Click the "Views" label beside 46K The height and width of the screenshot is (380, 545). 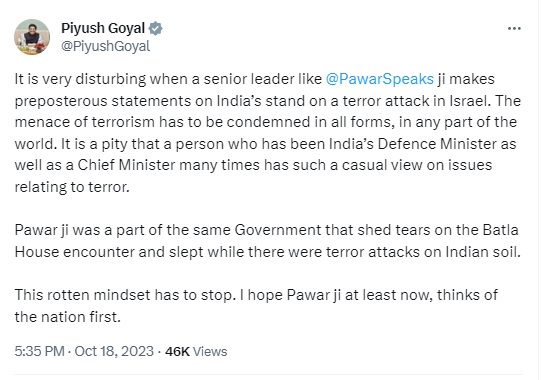click(x=210, y=351)
